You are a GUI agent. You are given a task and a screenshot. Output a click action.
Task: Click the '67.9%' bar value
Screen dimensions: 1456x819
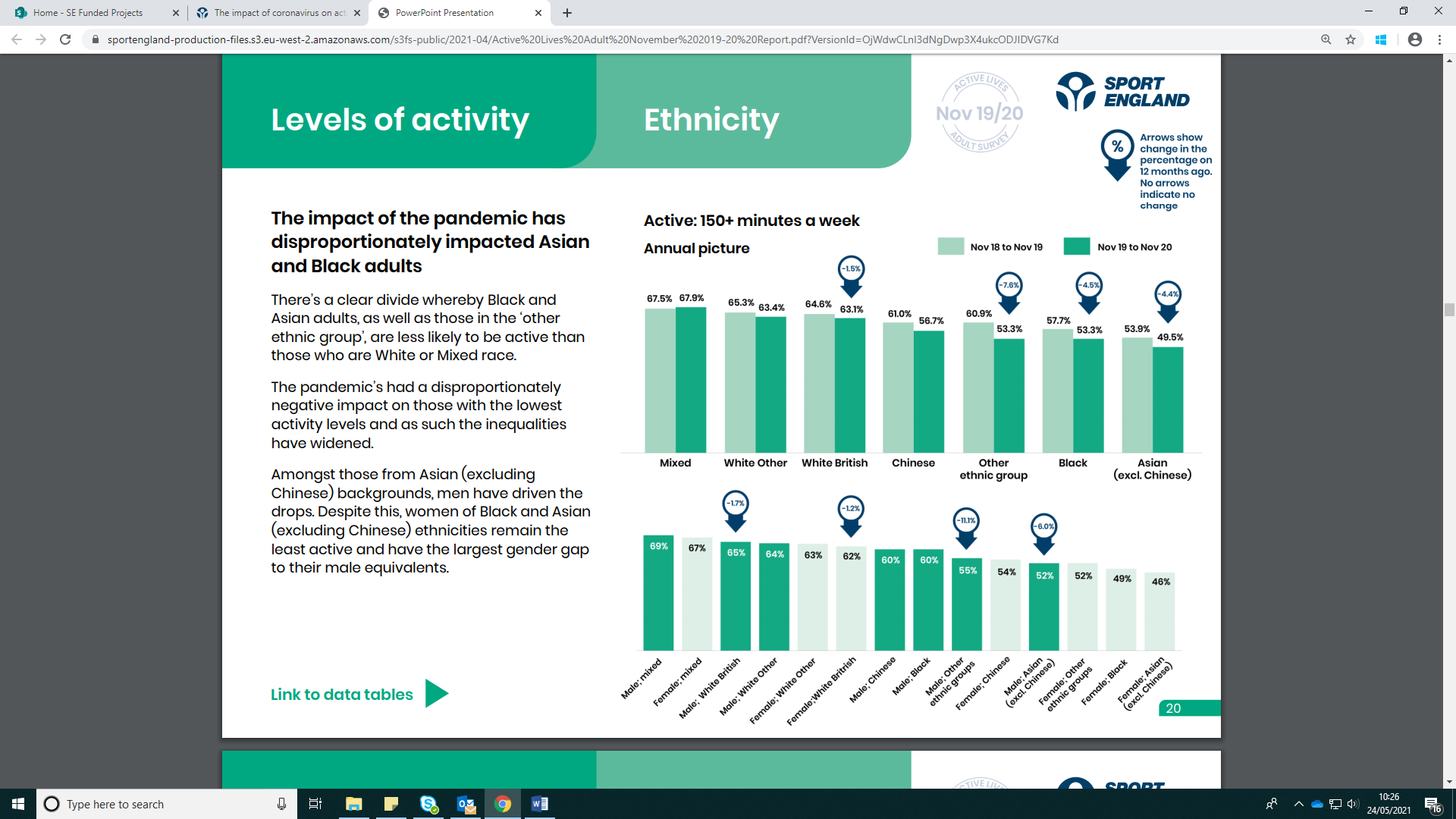(692, 298)
